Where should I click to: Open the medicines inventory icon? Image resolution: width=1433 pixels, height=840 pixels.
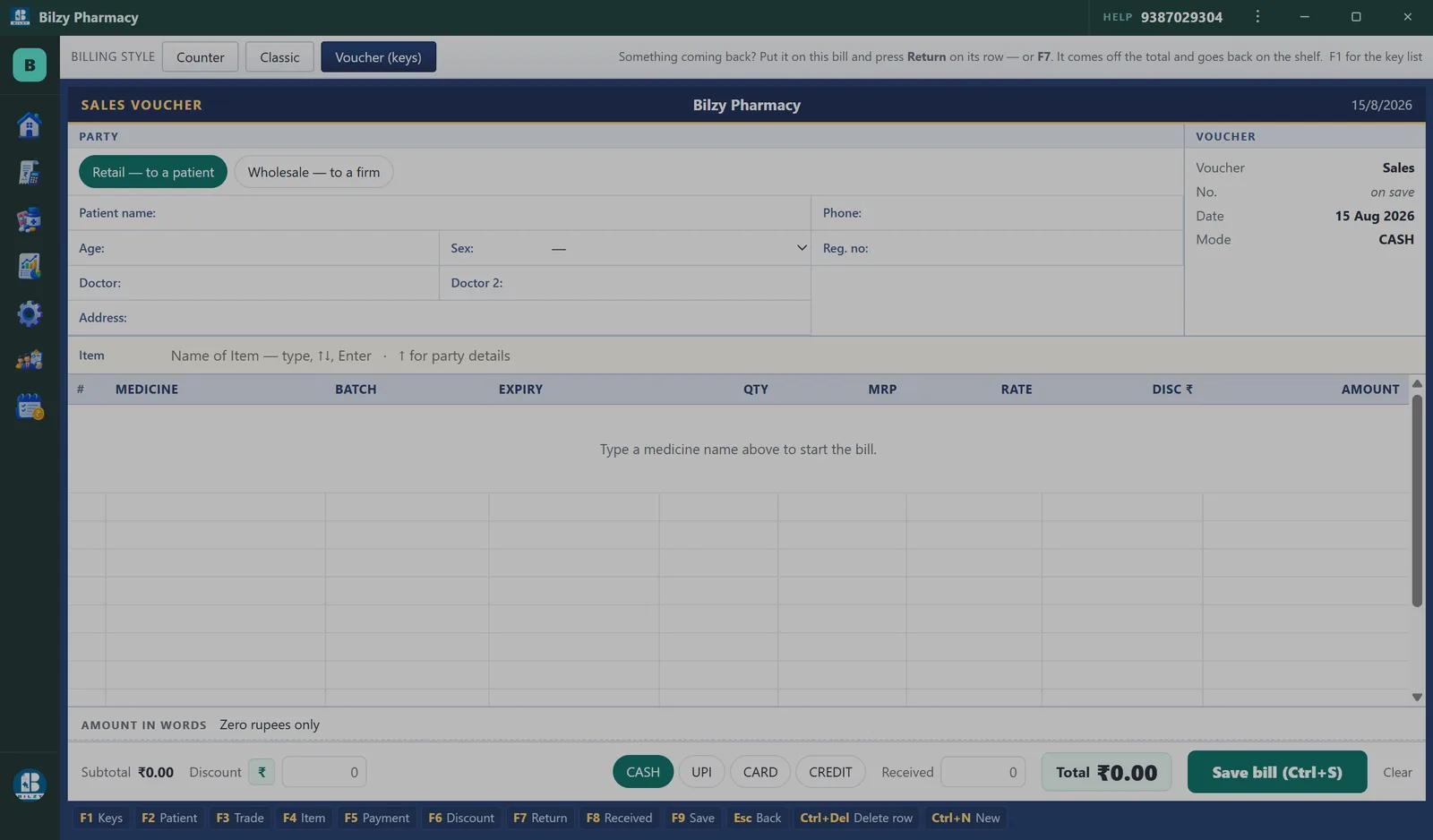pos(30,219)
